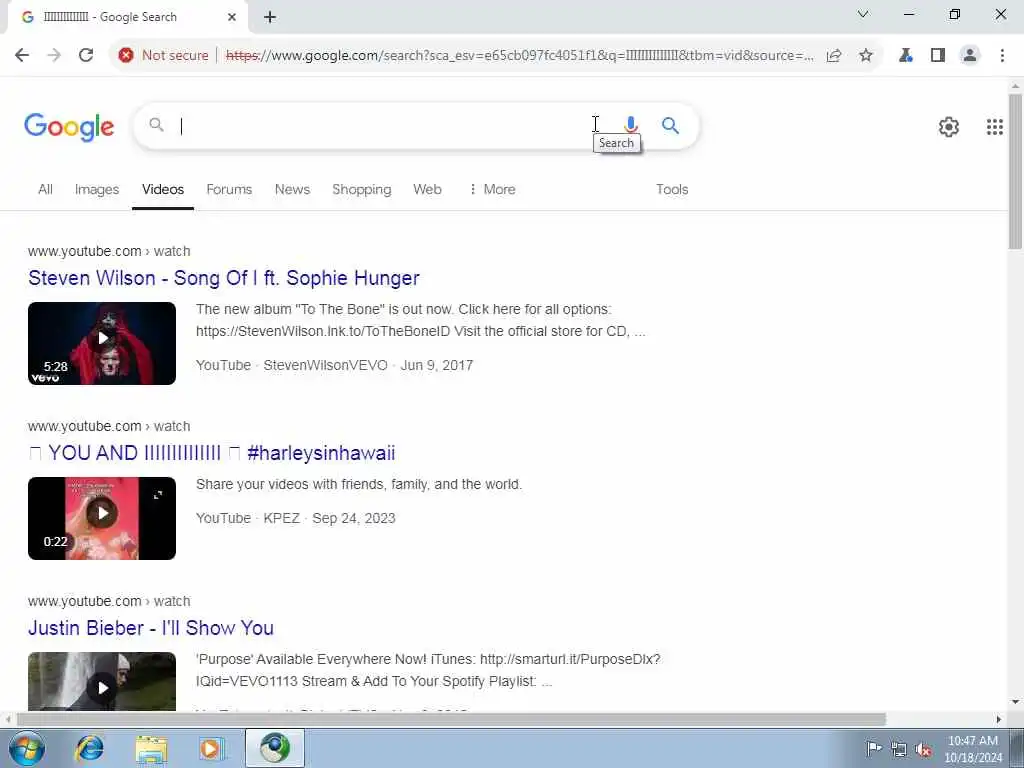Play the Justin Bieber video thumbnail
The height and width of the screenshot is (768, 1024).
[x=102, y=681]
